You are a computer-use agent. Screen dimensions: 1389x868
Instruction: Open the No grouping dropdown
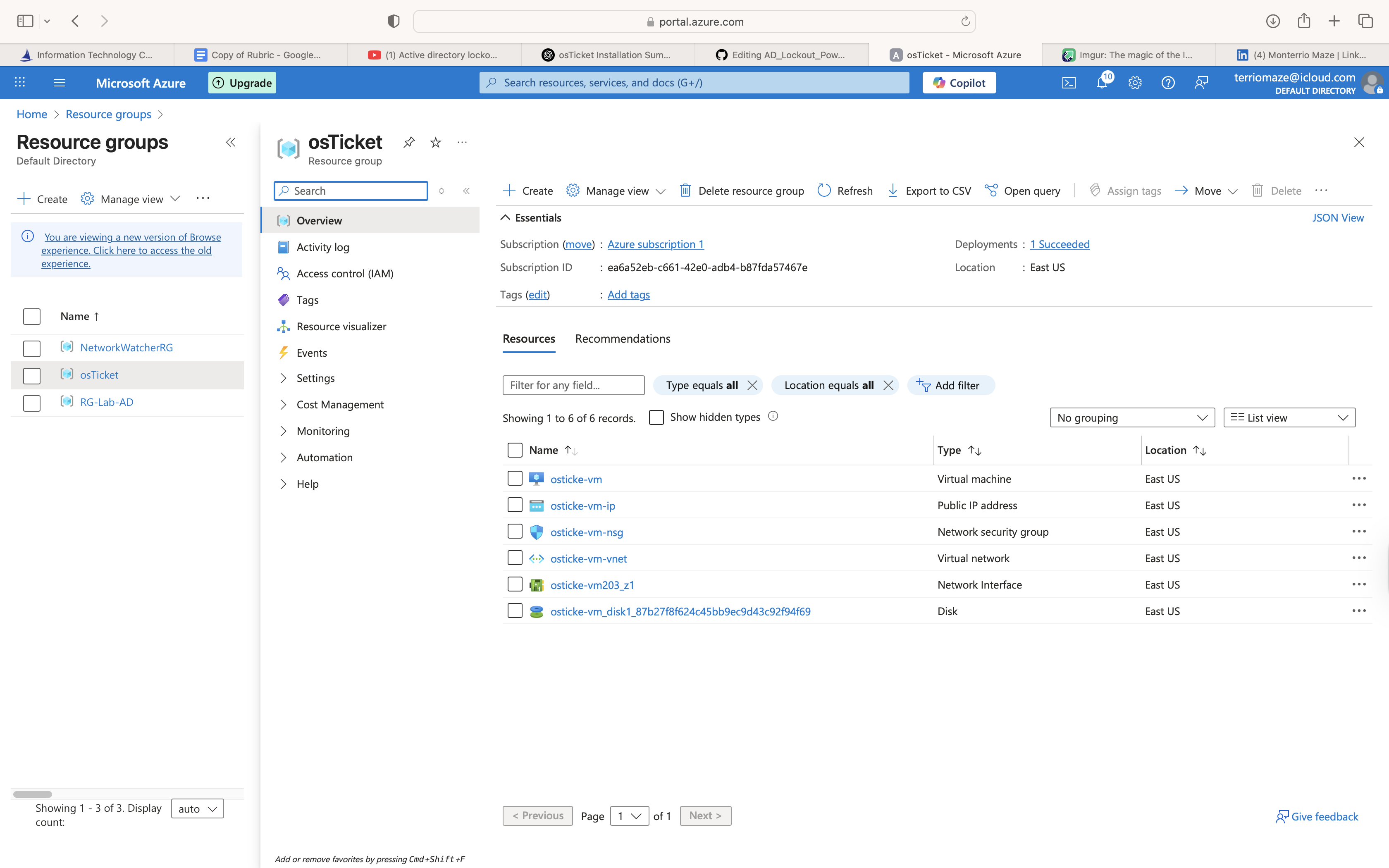(x=1132, y=417)
